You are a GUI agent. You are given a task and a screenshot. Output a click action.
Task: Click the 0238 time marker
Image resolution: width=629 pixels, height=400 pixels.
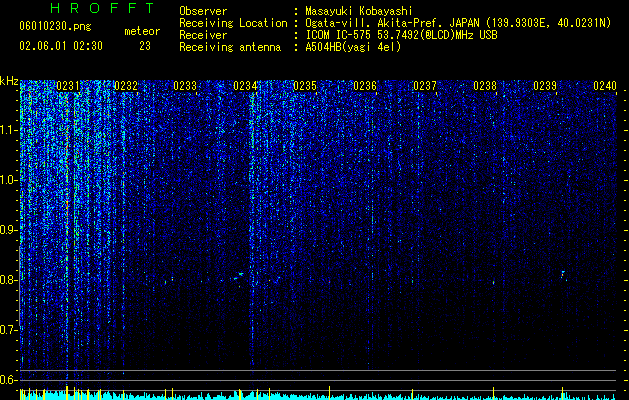point(485,86)
